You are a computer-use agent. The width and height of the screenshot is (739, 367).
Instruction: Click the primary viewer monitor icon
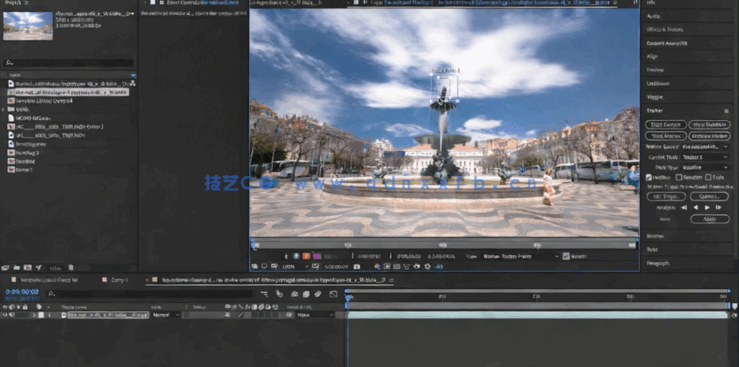264,267
